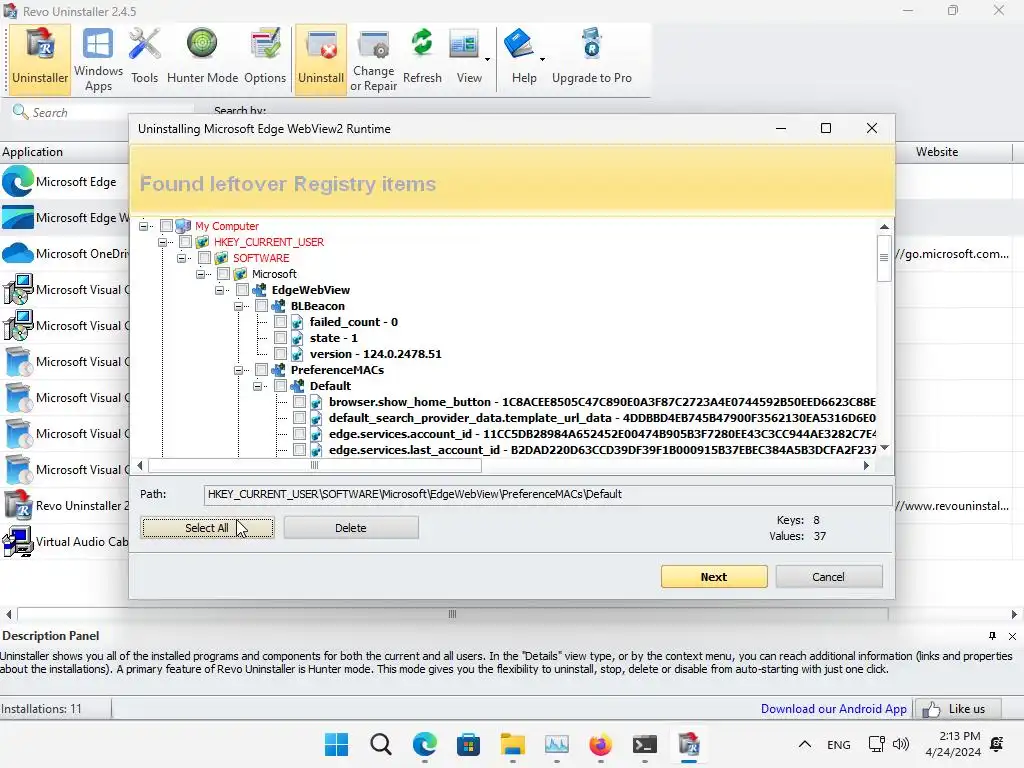1024x768 pixels.
Task: Click registry tree horizontal scrollbar thumb
Action: (x=315, y=466)
